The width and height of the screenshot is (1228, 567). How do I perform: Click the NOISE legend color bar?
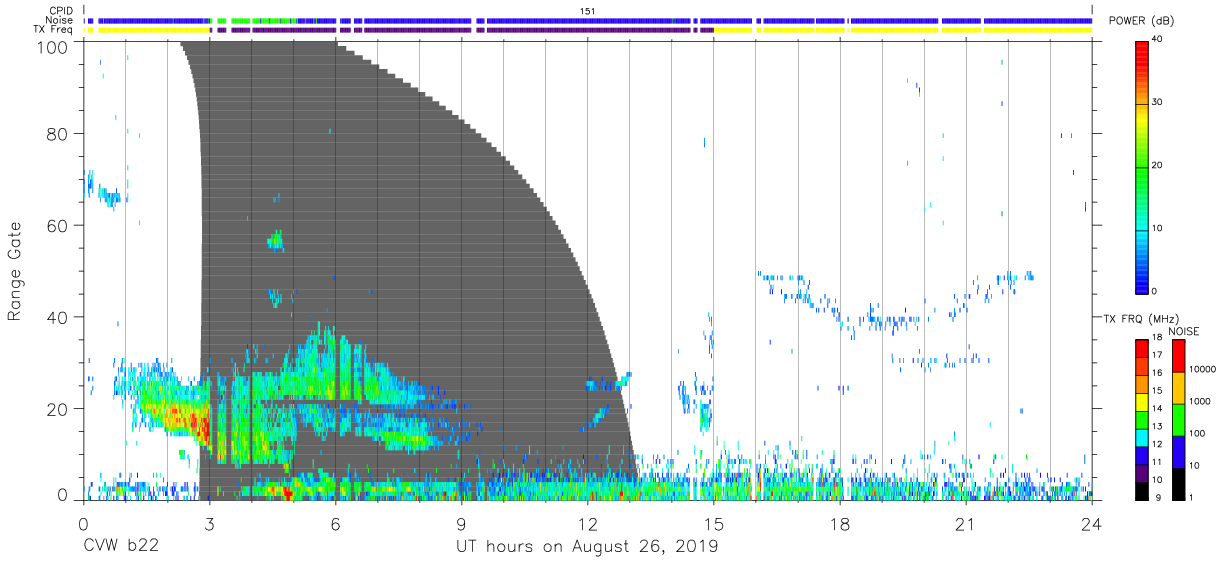1179,419
